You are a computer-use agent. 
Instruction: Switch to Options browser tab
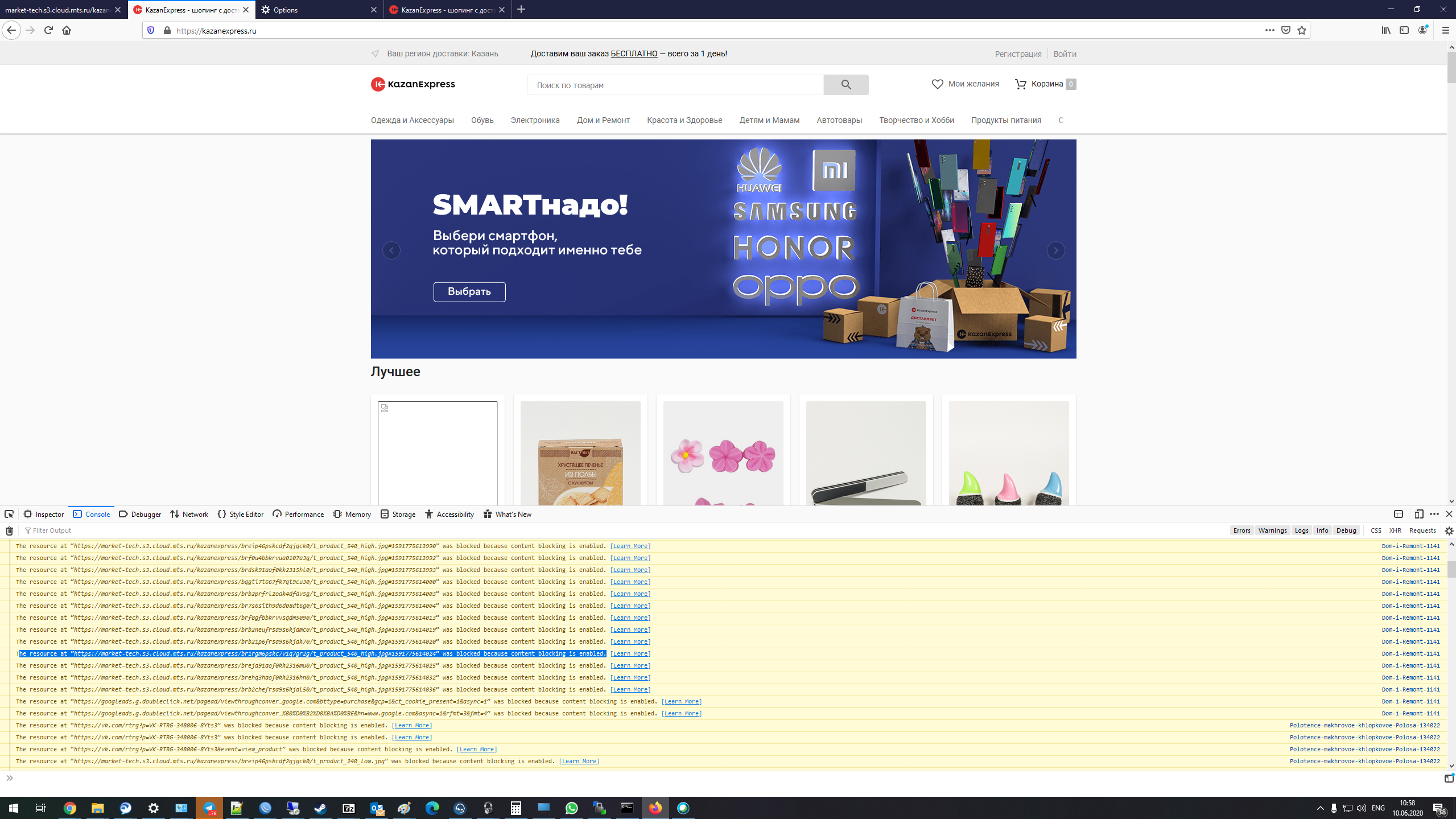[319, 10]
